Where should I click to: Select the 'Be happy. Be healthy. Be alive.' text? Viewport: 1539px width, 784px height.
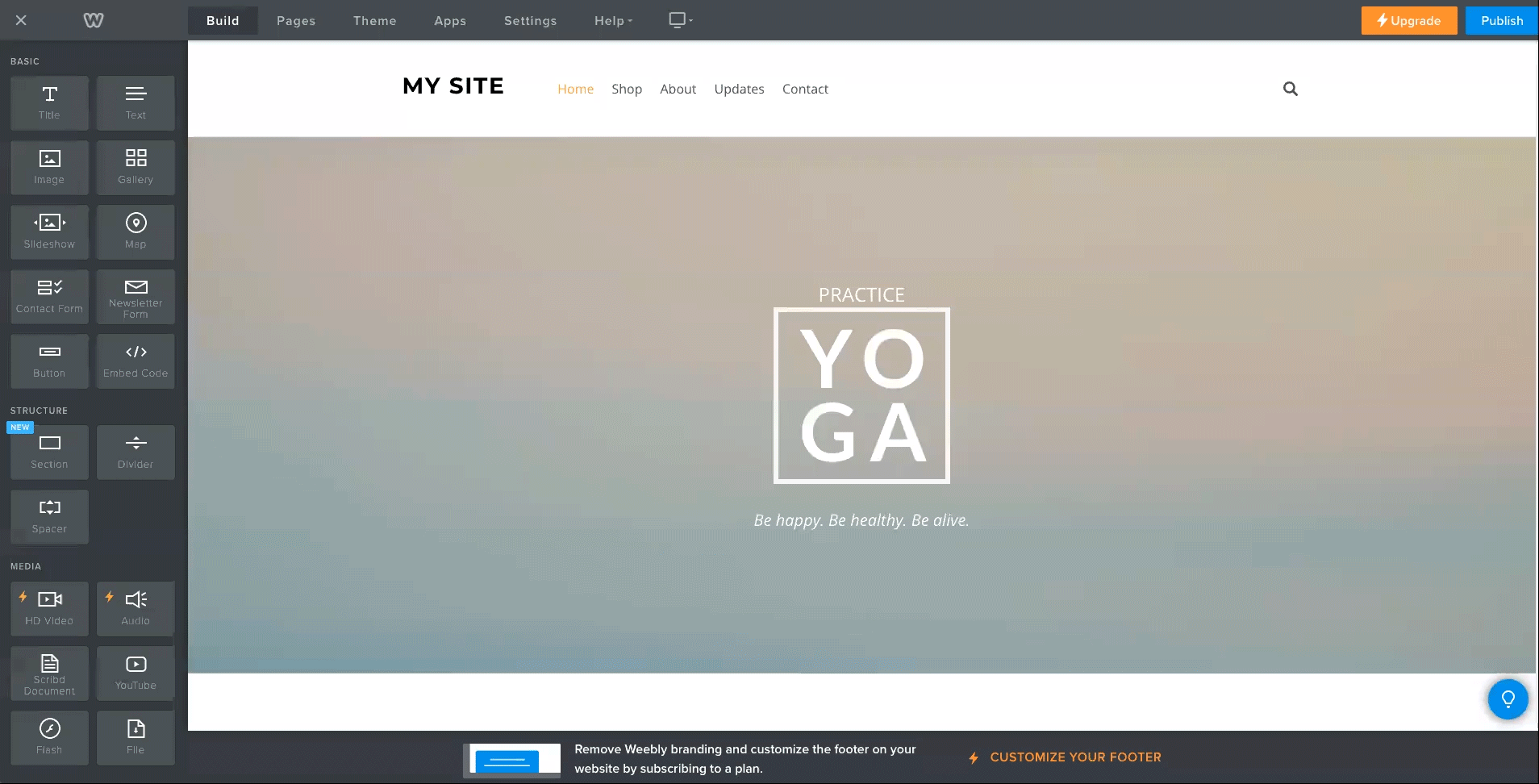(861, 520)
